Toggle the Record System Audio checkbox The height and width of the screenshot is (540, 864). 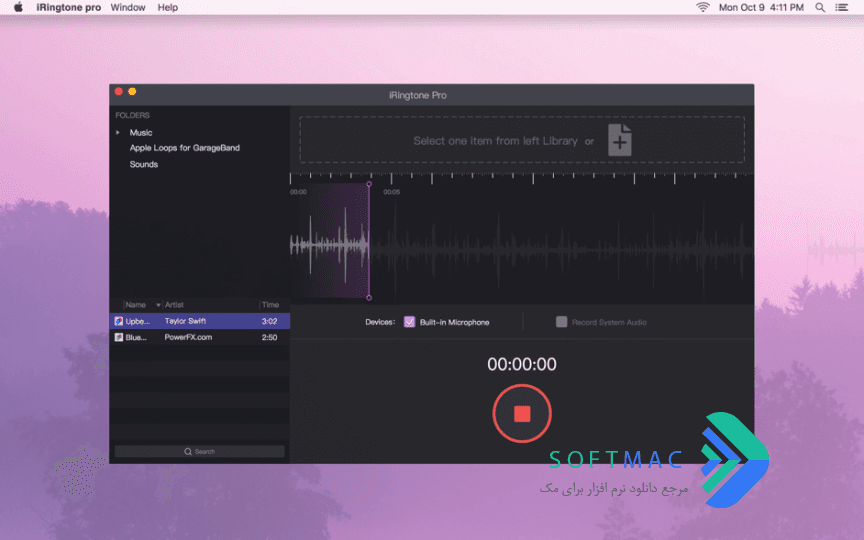point(561,322)
